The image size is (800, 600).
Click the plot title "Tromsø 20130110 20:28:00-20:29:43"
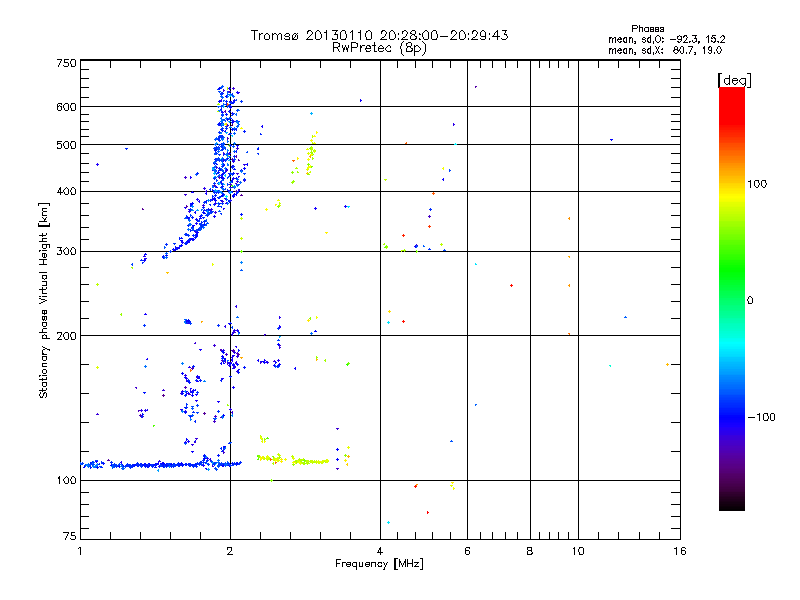(x=379, y=35)
